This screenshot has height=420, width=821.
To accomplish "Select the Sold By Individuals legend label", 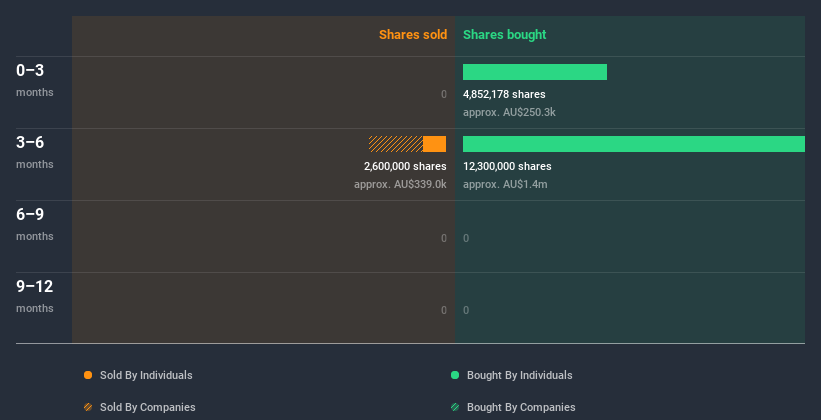I will point(146,375).
